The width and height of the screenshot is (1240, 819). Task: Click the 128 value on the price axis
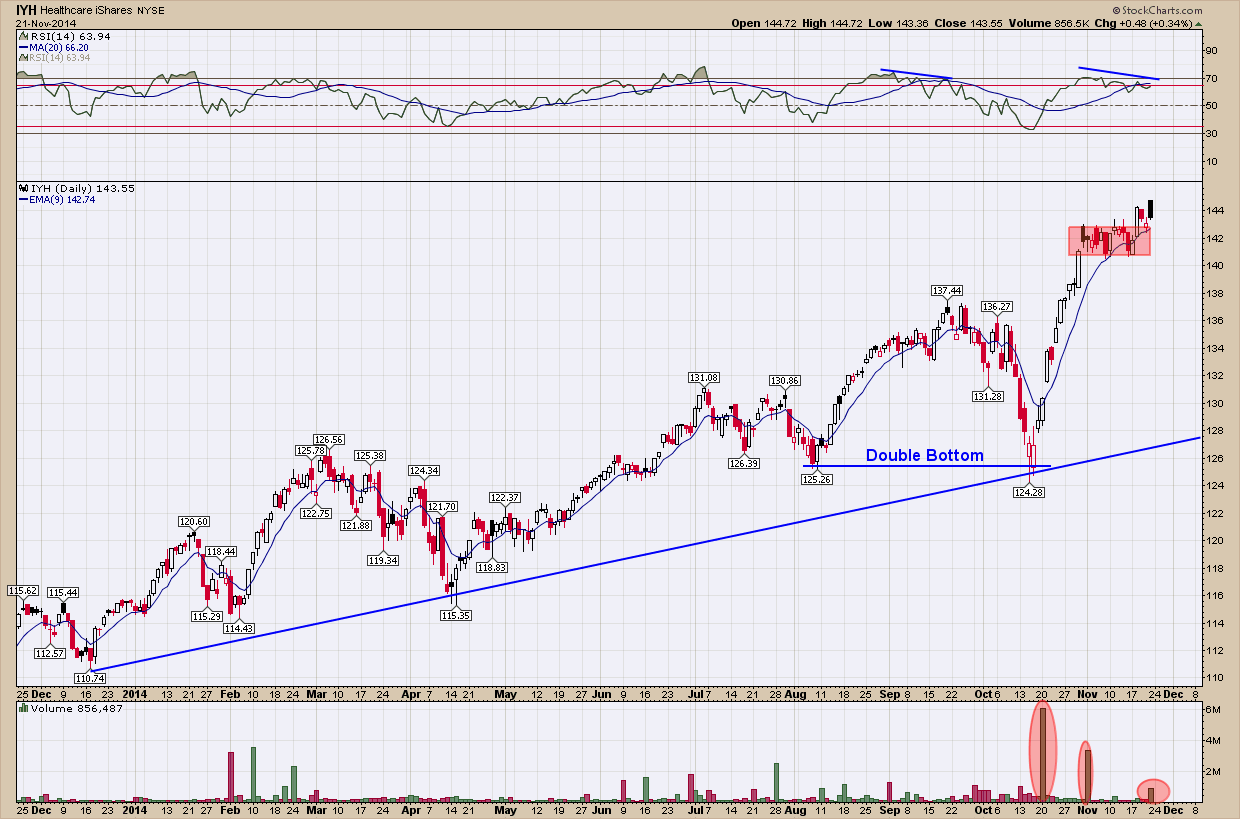click(1214, 431)
